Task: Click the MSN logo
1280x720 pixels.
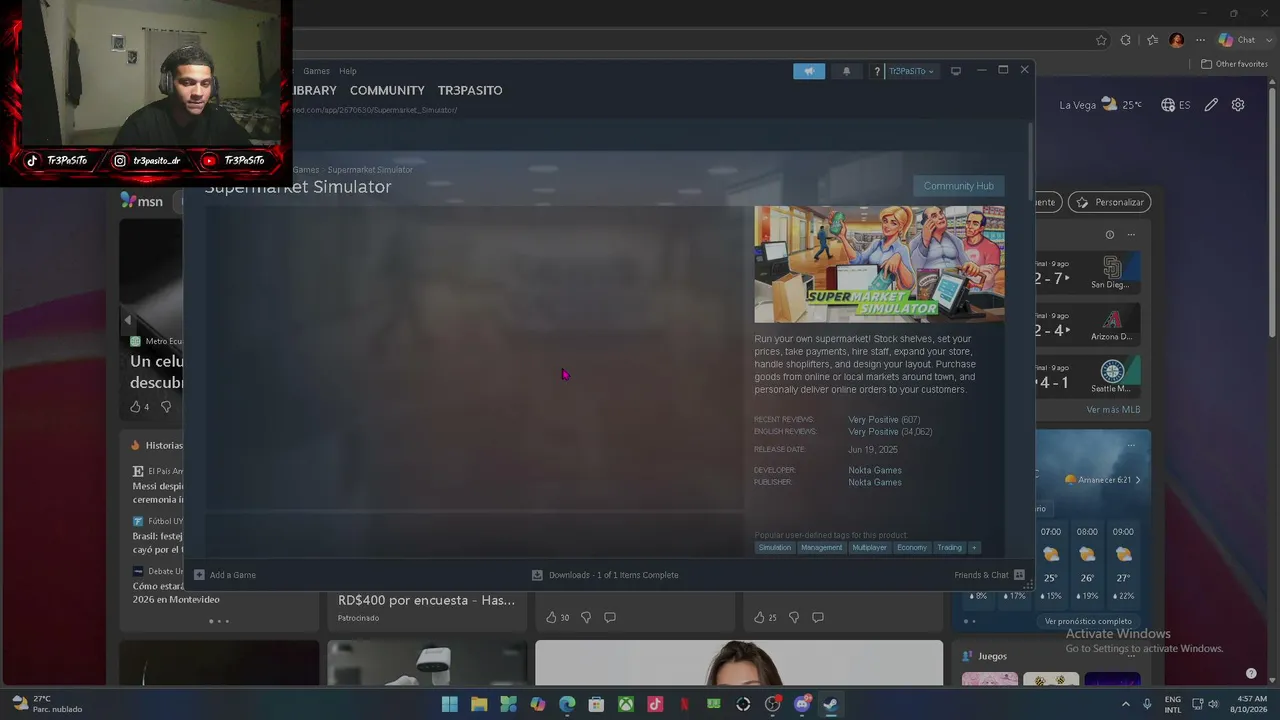Action: point(142,201)
